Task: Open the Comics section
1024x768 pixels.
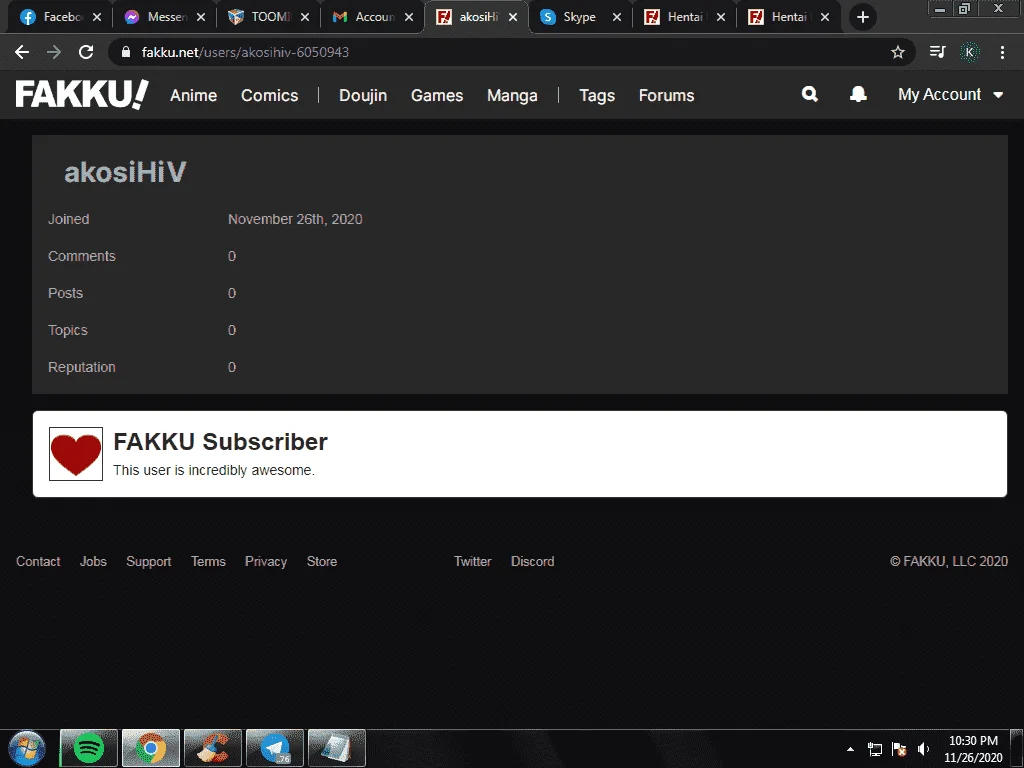Action: pos(270,95)
